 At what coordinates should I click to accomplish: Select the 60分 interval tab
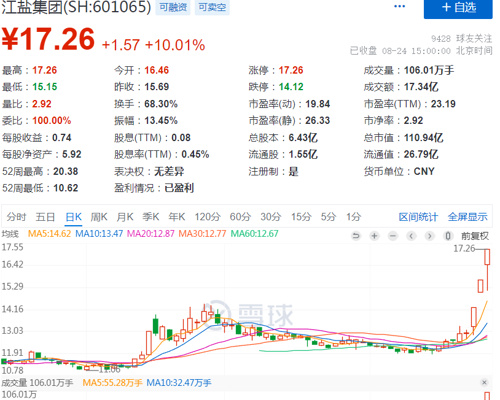pos(240,217)
